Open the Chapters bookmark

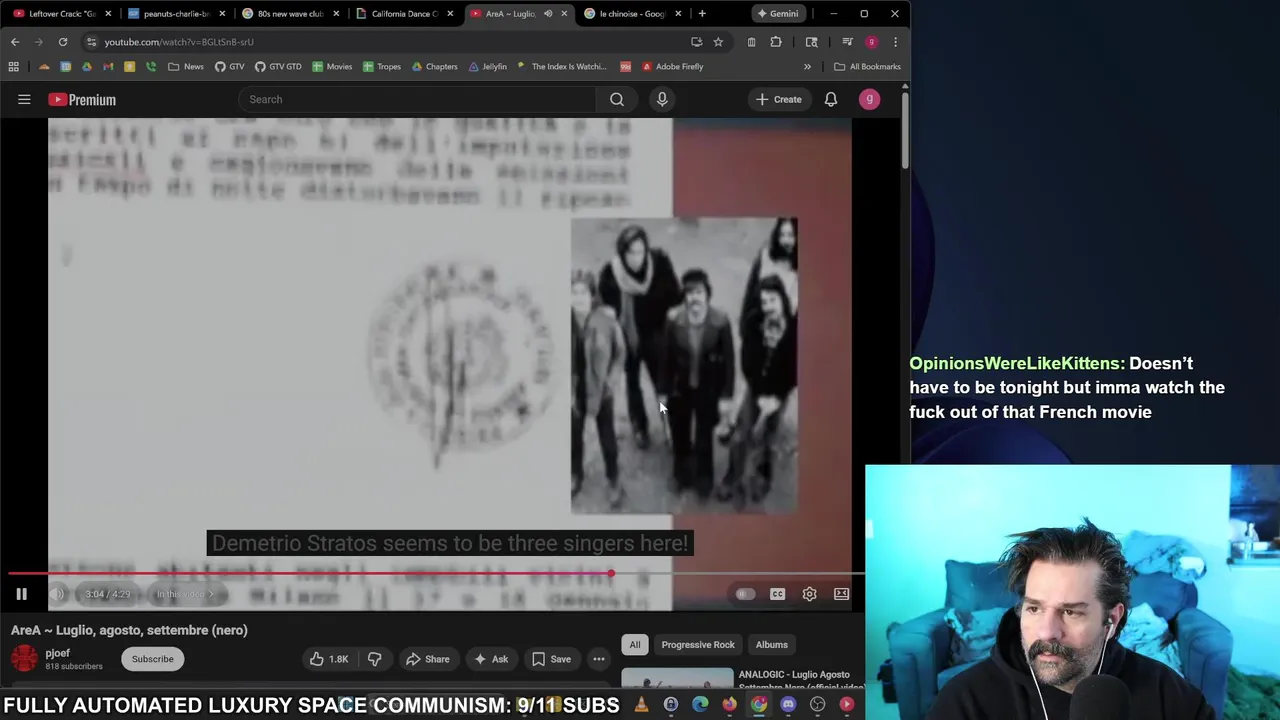[x=434, y=67]
